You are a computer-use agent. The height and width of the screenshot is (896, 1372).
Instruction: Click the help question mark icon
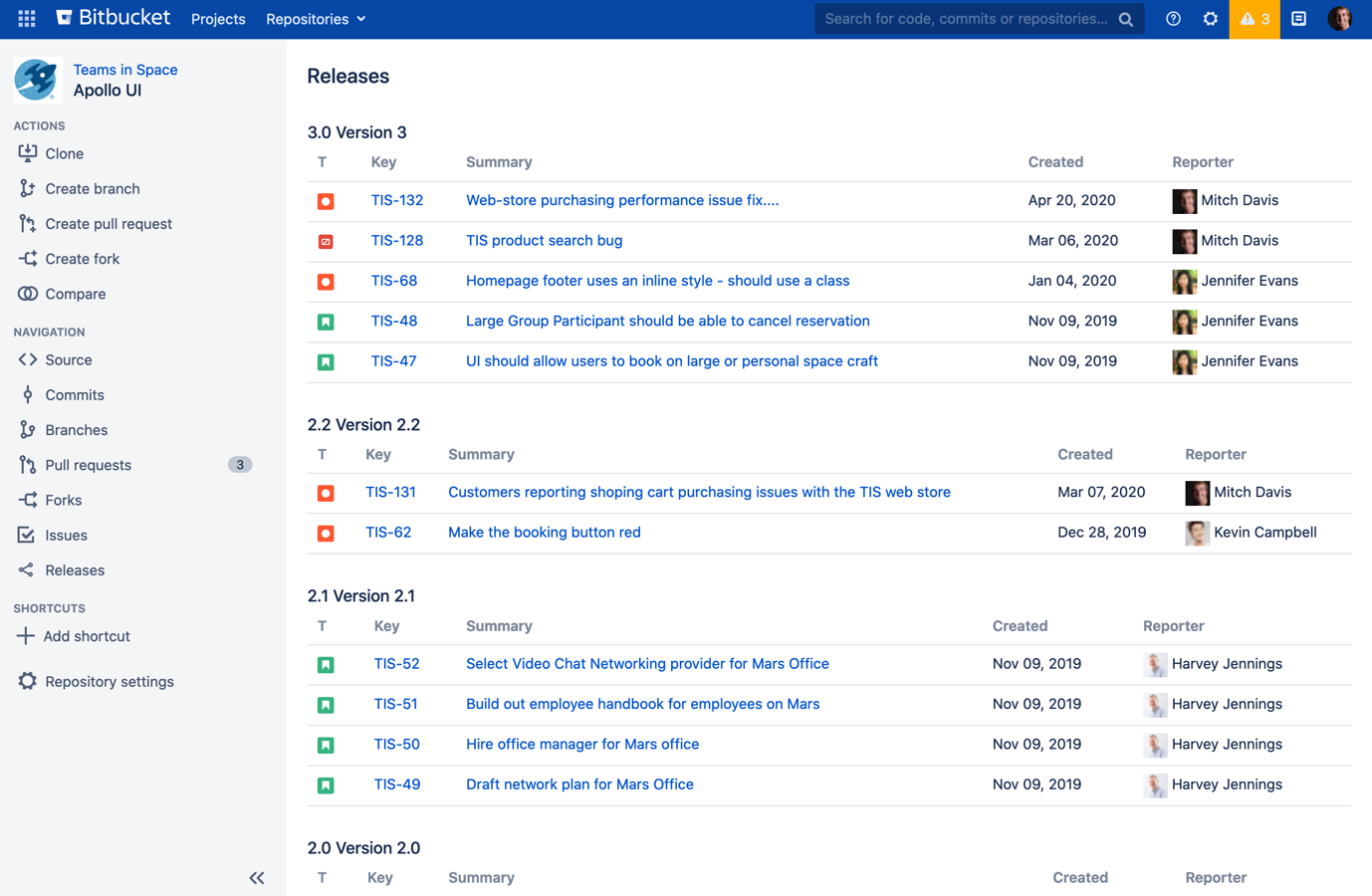[x=1173, y=19]
